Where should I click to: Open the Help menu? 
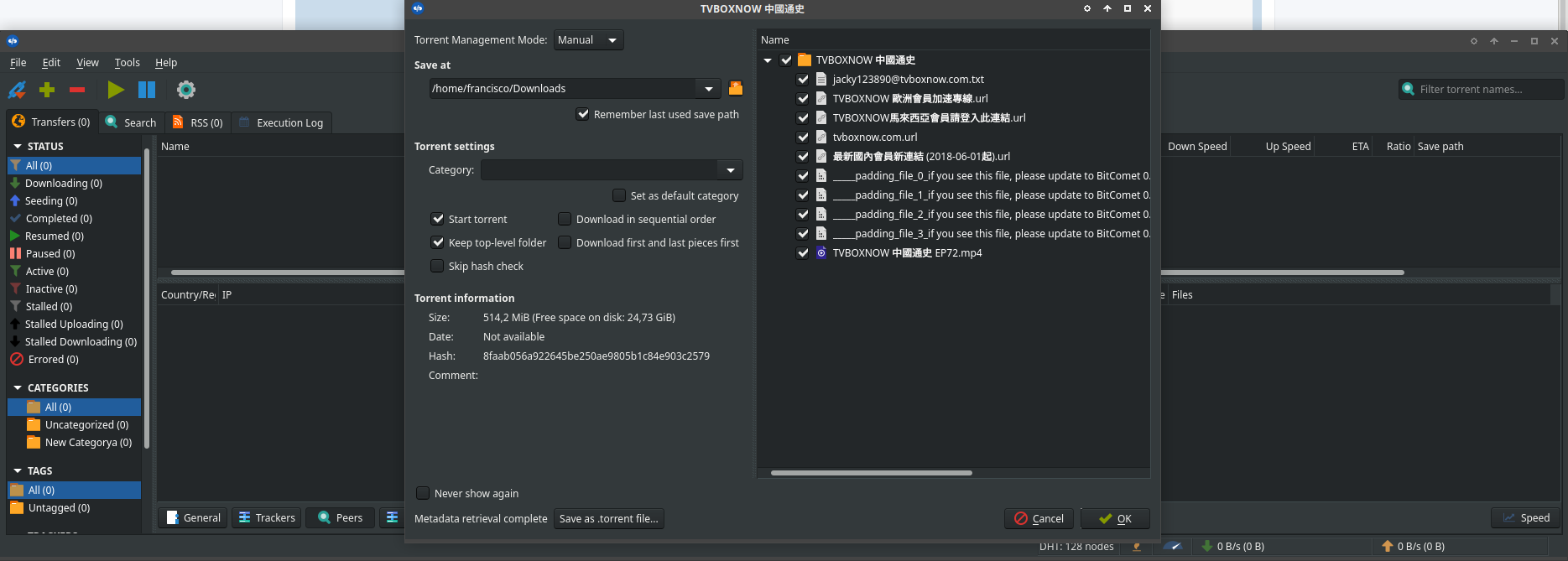[x=166, y=62]
